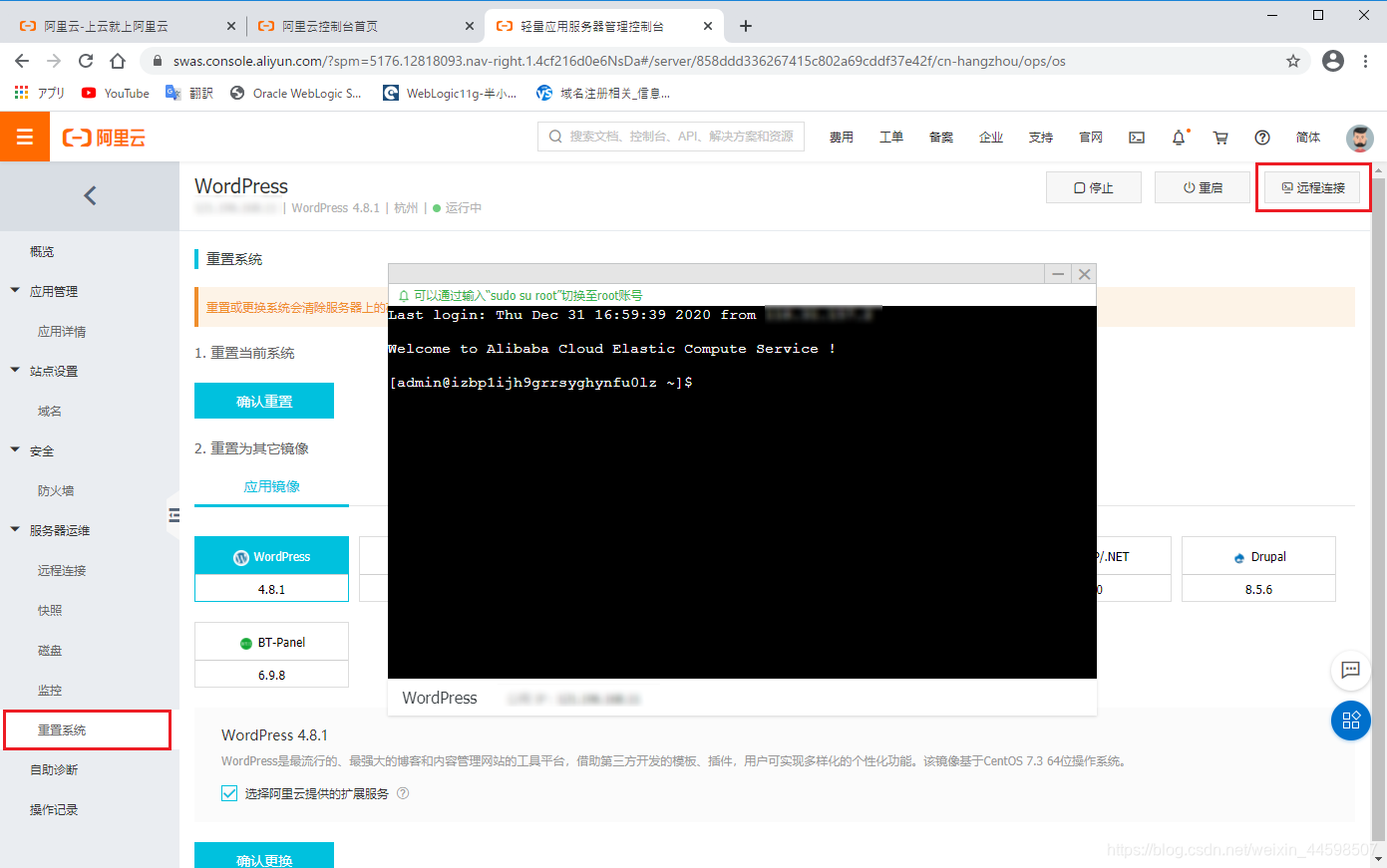This screenshot has width=1387, height=868.
Task: Go back in browser history
Action: 22,61
